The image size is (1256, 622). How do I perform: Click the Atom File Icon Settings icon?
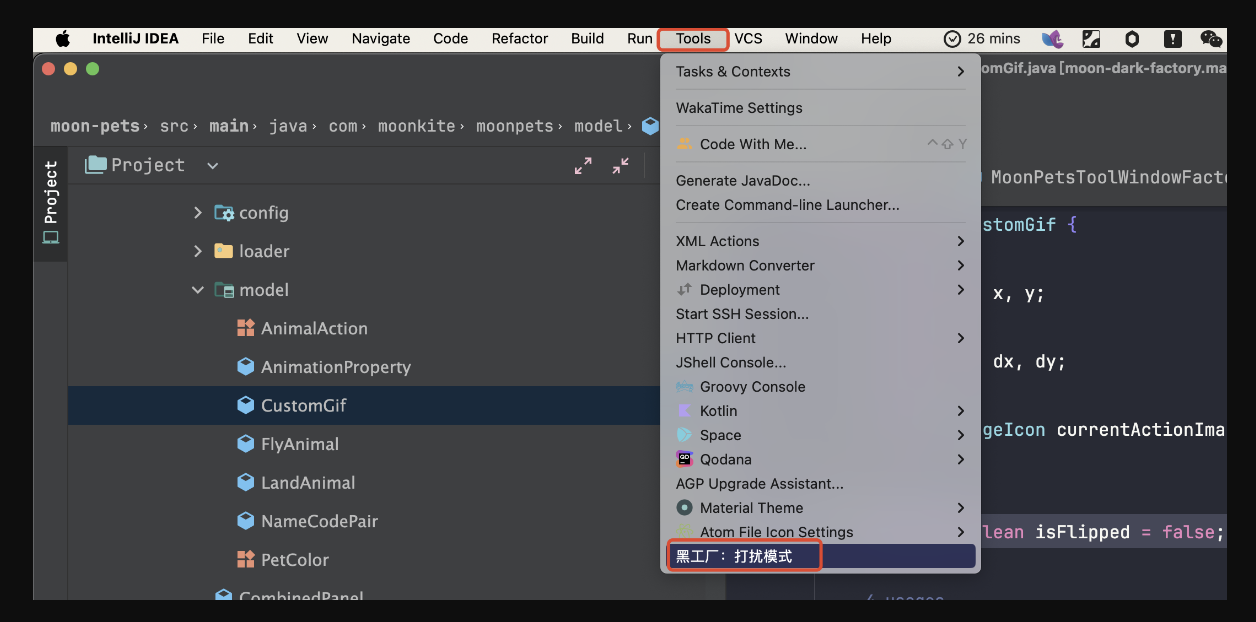(x=684, y=532)
